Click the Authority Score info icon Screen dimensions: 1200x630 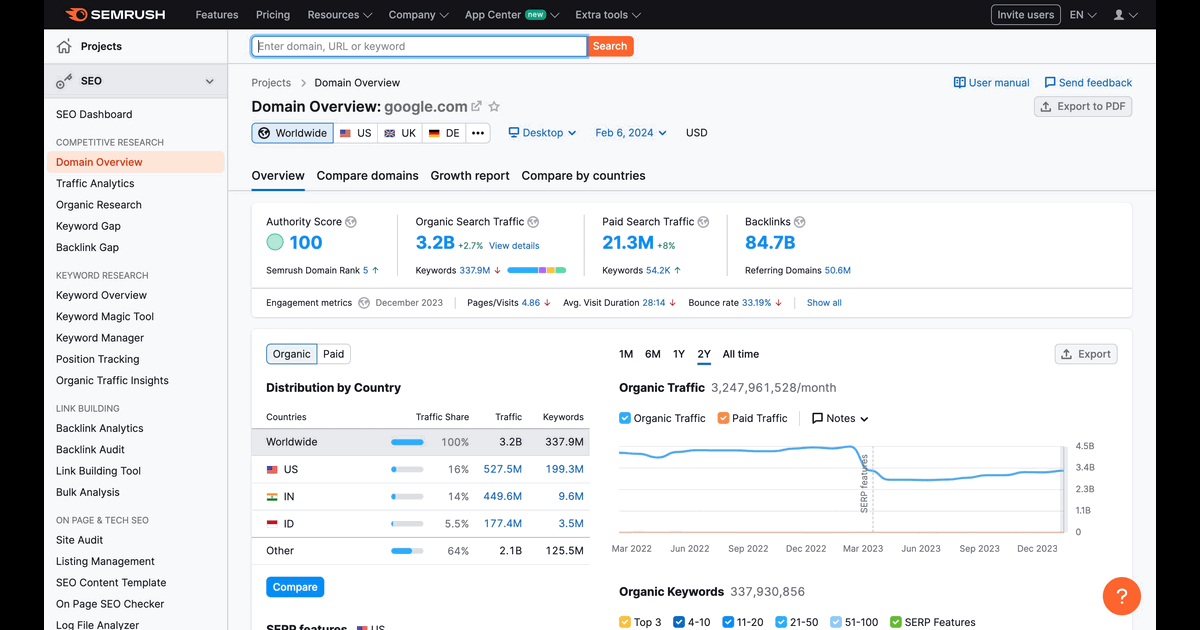click(351, 222)
